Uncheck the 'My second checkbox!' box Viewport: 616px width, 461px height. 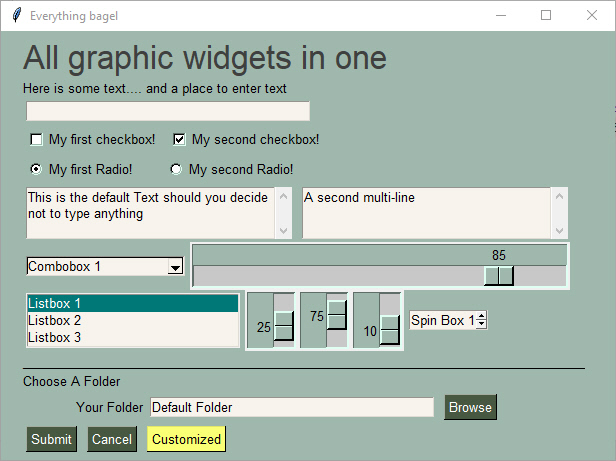(179, 140)
